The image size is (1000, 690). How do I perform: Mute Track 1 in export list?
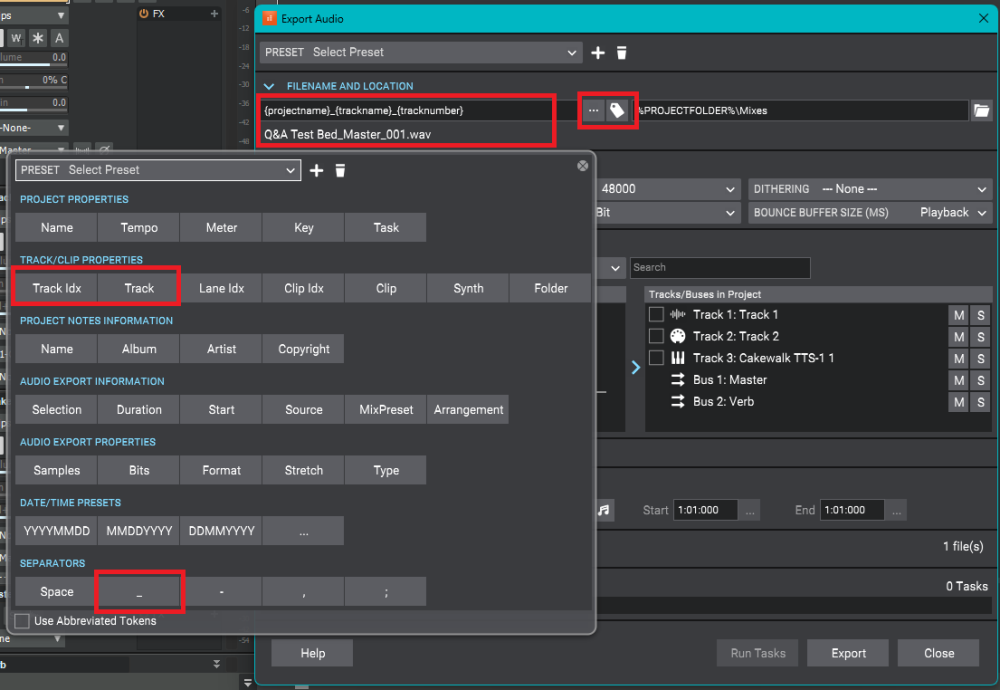coord(959,315)
